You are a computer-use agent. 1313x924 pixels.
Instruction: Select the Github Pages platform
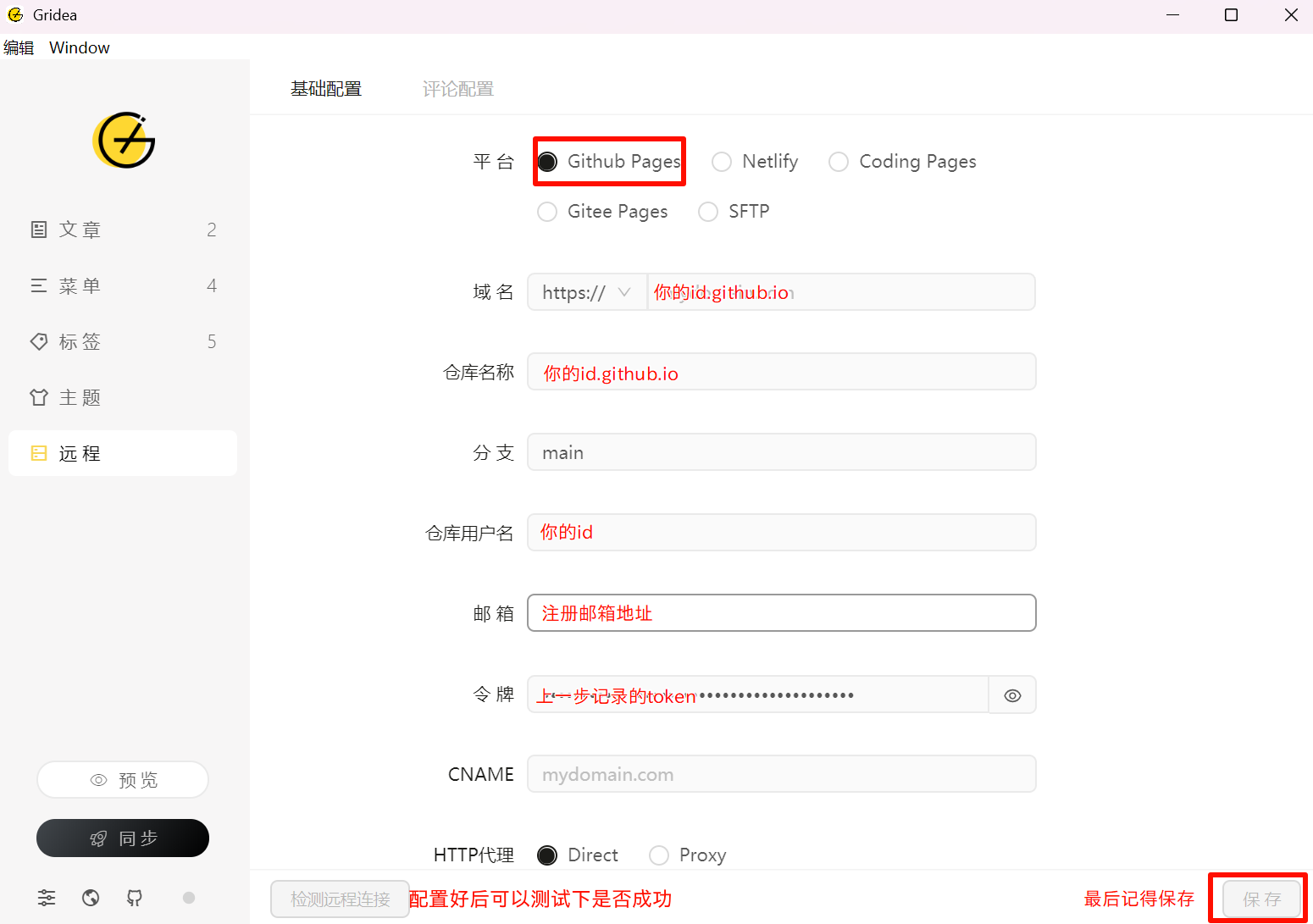coord(609,161)
